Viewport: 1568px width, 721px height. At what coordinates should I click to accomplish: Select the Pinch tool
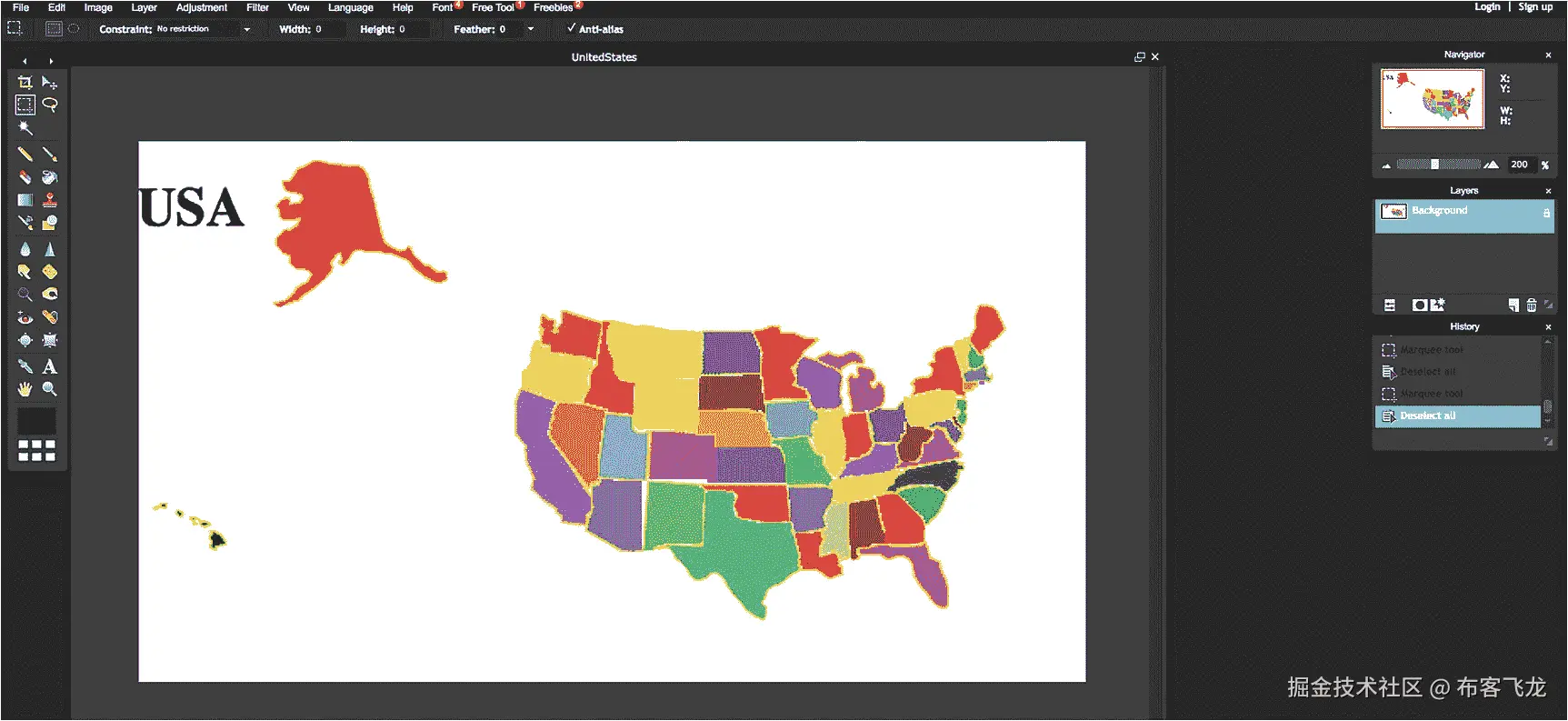point(50,340)
